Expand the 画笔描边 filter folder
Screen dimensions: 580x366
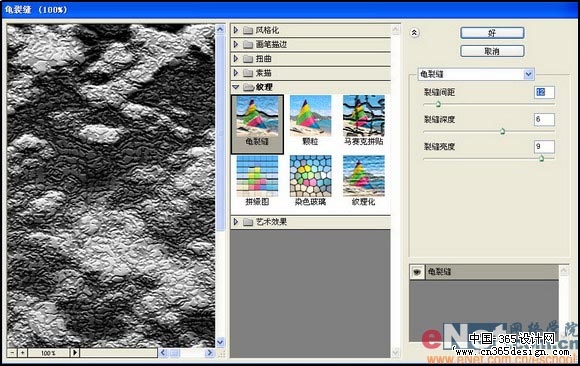[236, 44]
